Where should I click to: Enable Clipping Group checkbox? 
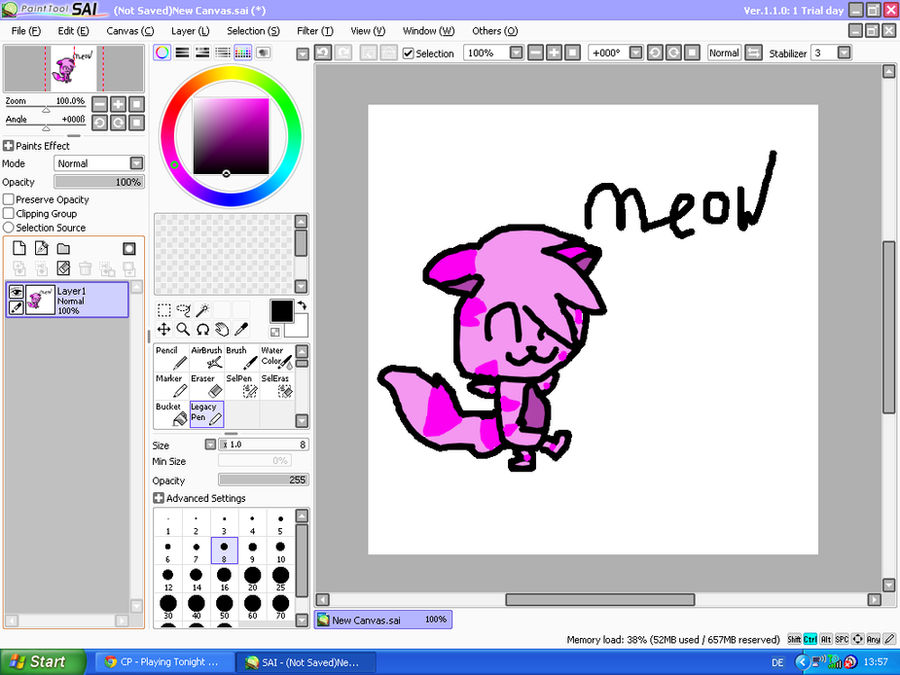[9, 213]
